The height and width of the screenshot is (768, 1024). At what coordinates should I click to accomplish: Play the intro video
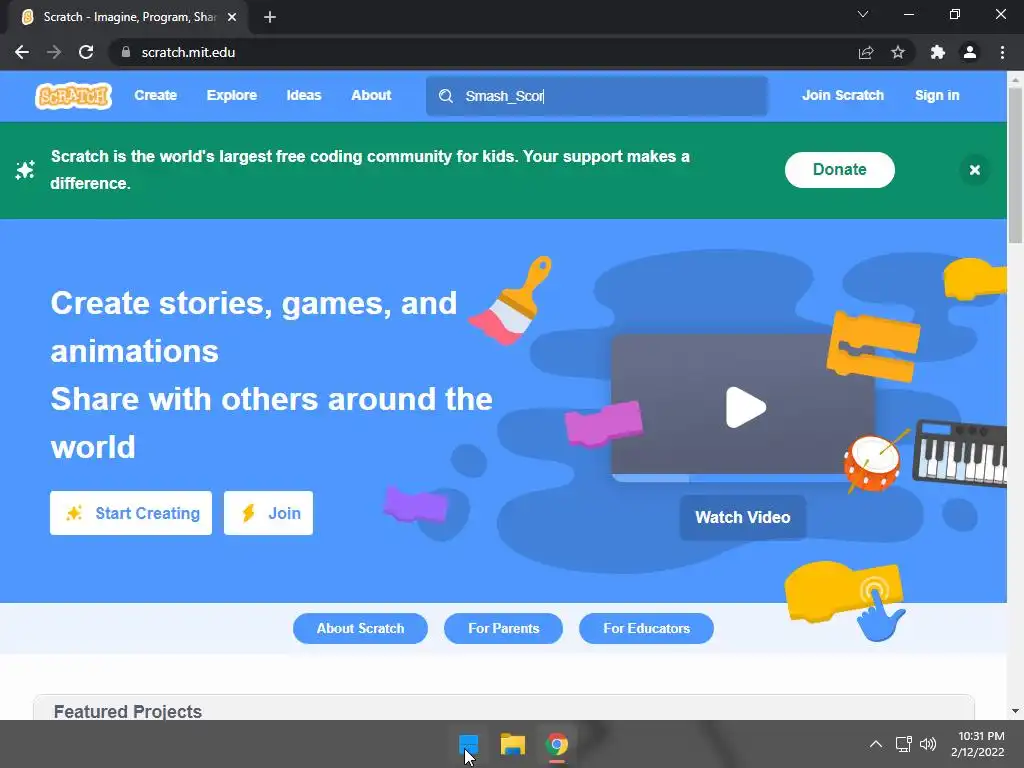click(744, 408)
